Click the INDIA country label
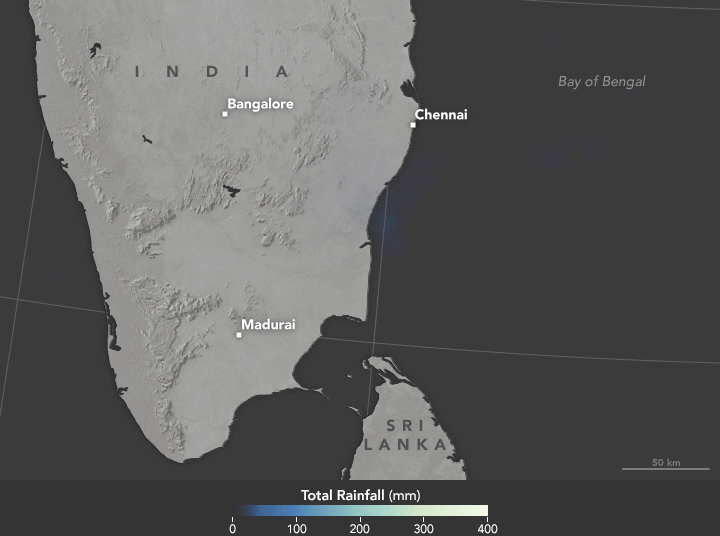Viewport: 720px width, 536px height. point(212,72)
